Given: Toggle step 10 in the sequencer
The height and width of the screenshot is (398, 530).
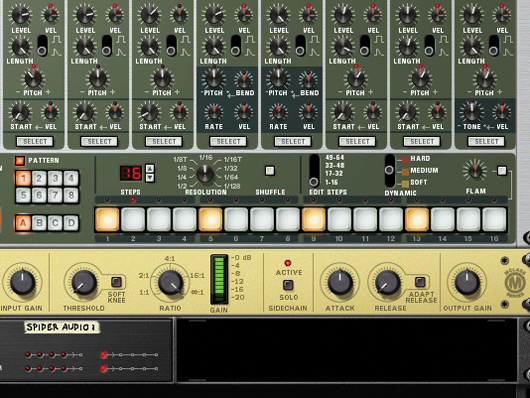Looking at the screenshot, I should click(339, 219).
